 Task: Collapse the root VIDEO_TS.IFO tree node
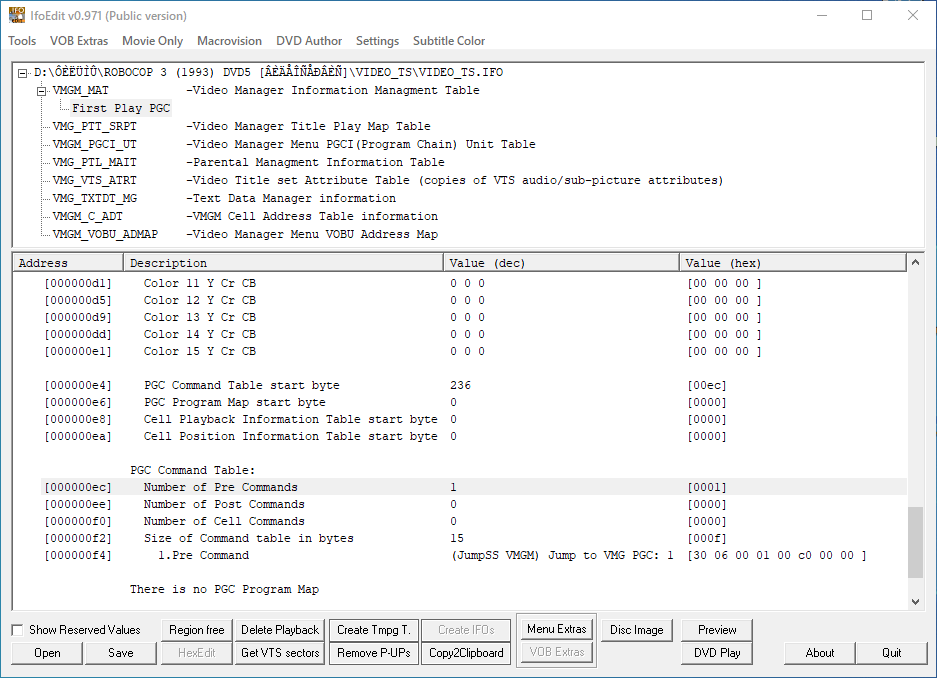click(x=23, y=73)
